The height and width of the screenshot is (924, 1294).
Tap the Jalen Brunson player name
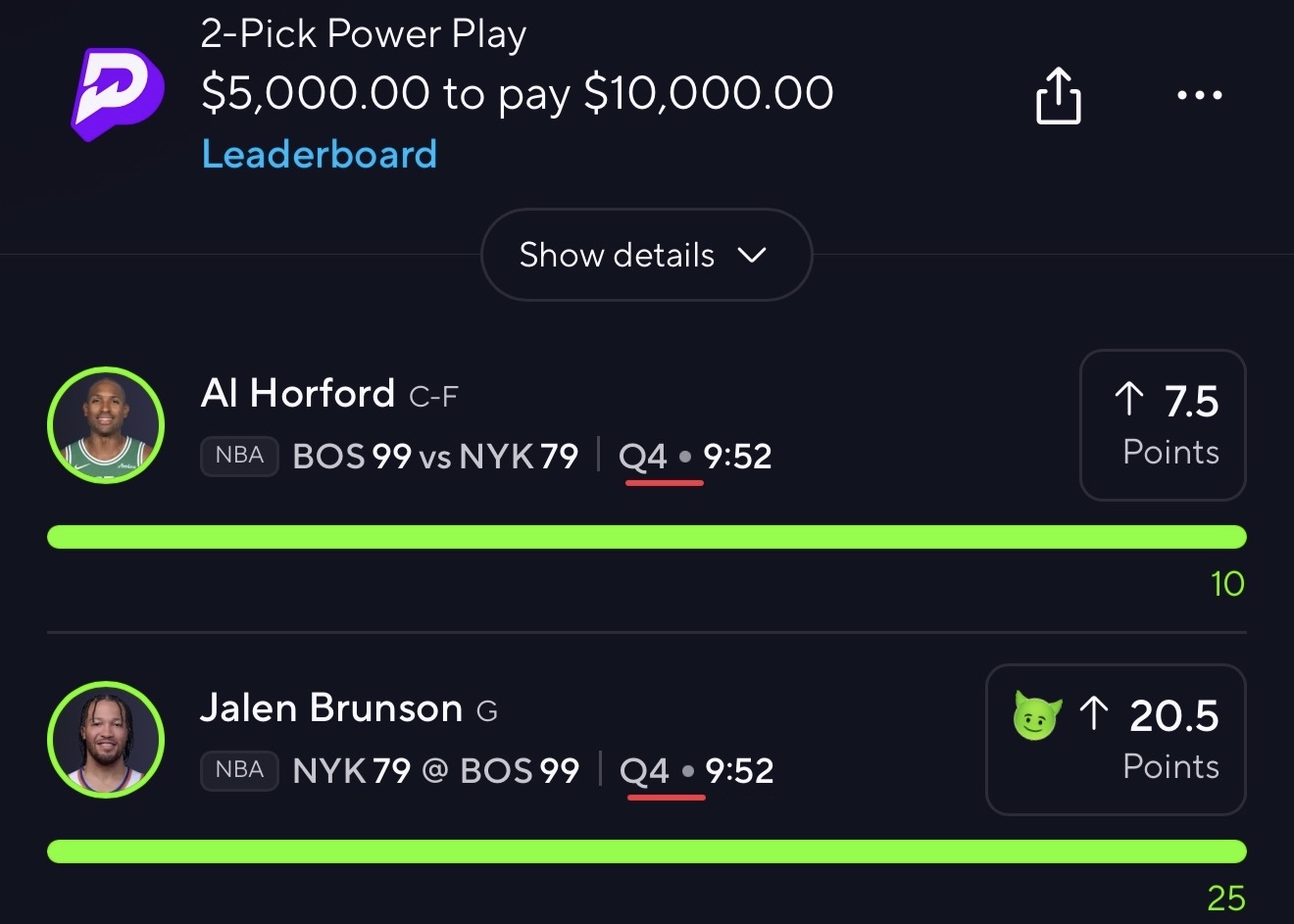(x=330, y=708)
